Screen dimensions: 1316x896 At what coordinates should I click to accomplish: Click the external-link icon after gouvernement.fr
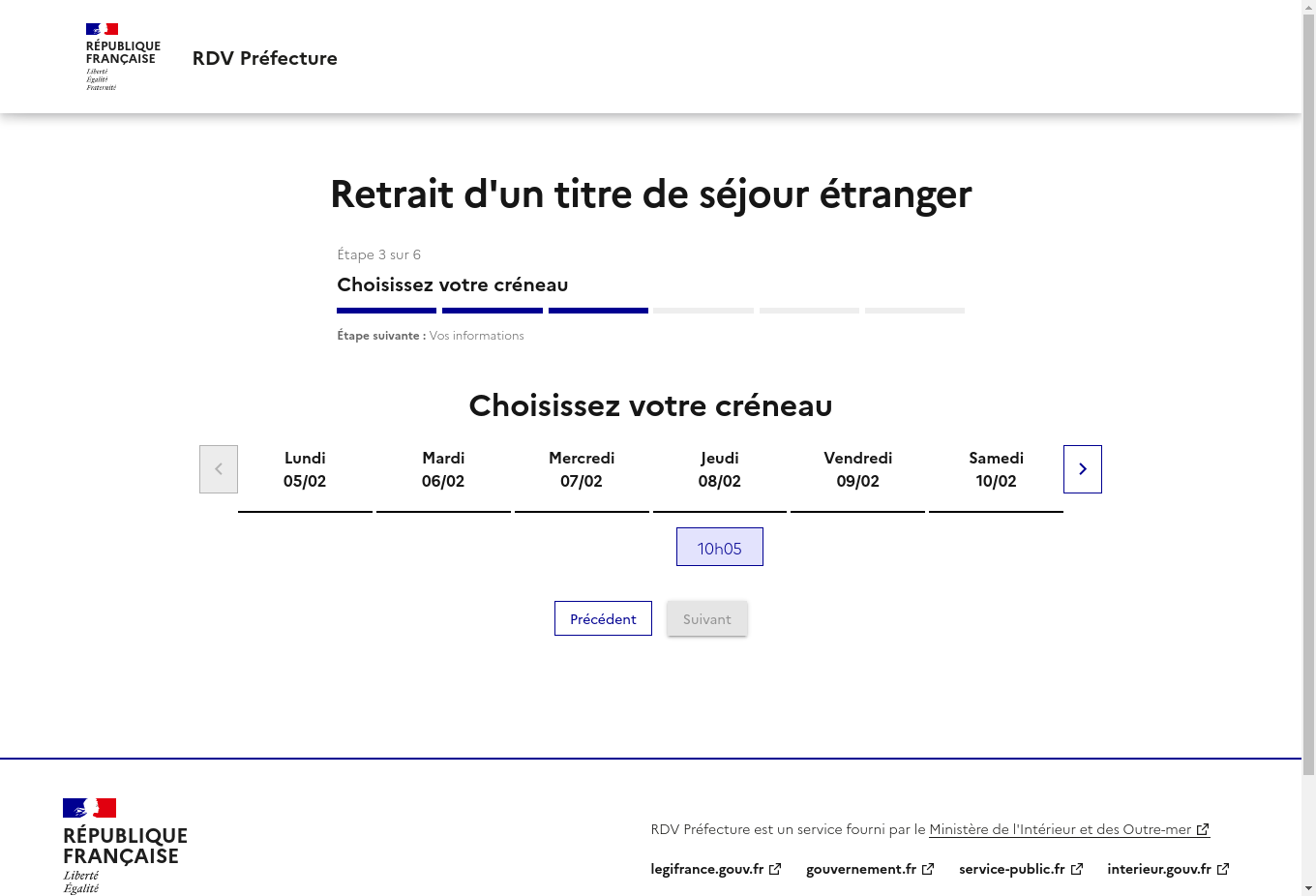(x=928, y=869)
